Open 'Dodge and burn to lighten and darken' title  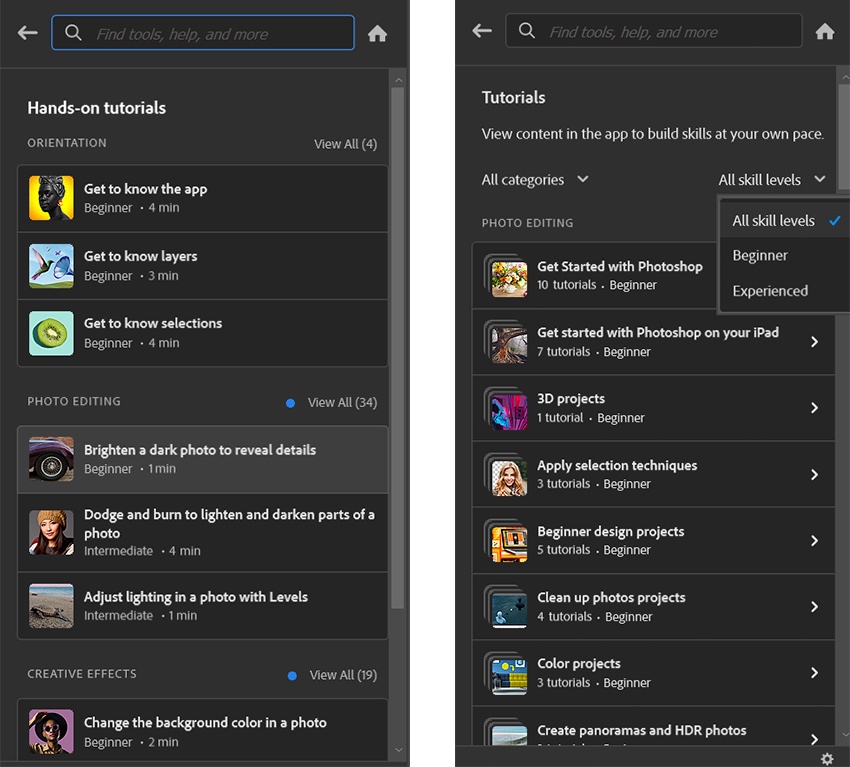(229, 524)
